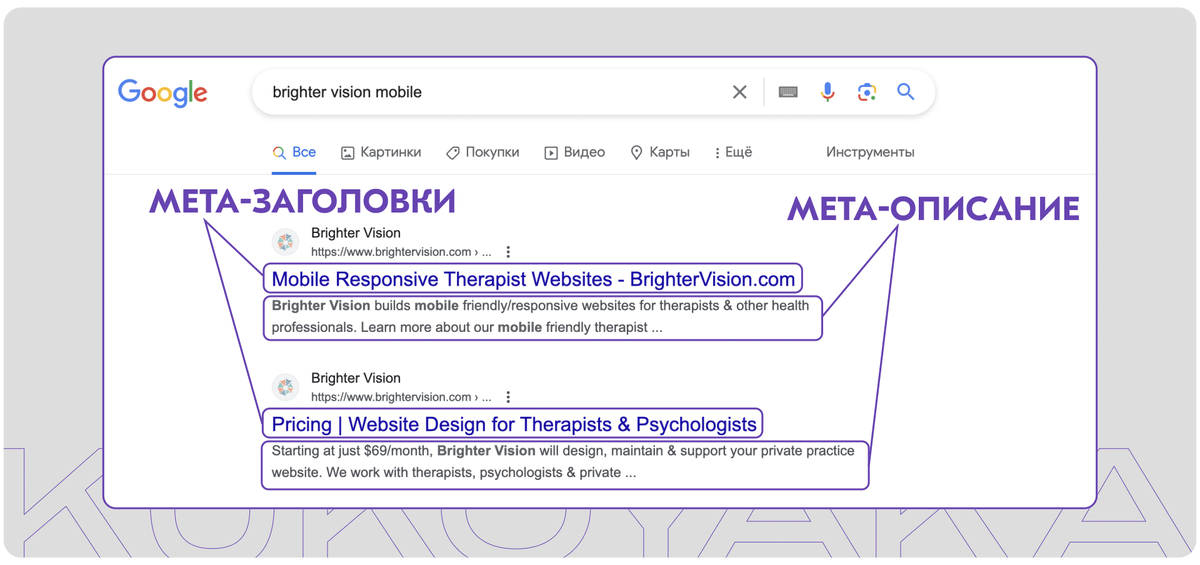Start voice search with the microphone icon

pyautogui.click(x=828, y=92)
